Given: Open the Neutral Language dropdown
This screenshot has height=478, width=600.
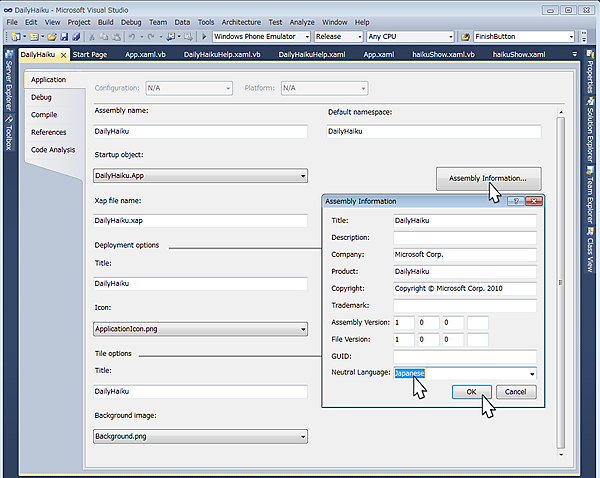Looking at the screenshot, I should click(531, 374).
